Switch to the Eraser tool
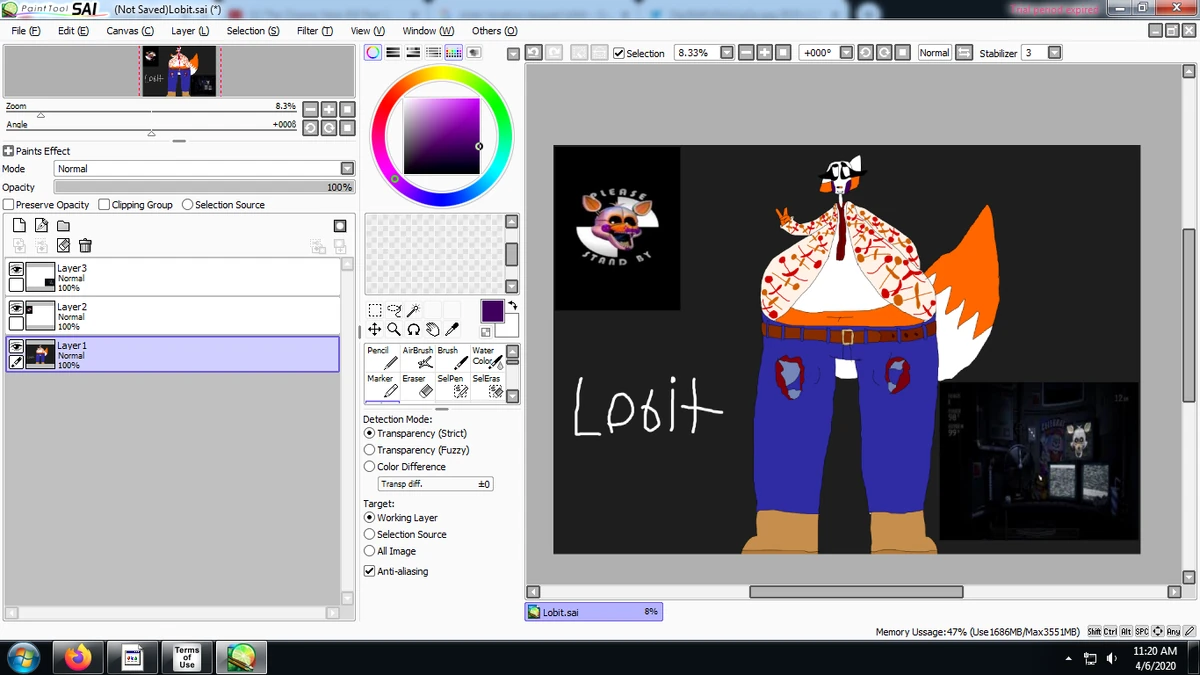Screen dimensions: 1200x675 point(416,386)
